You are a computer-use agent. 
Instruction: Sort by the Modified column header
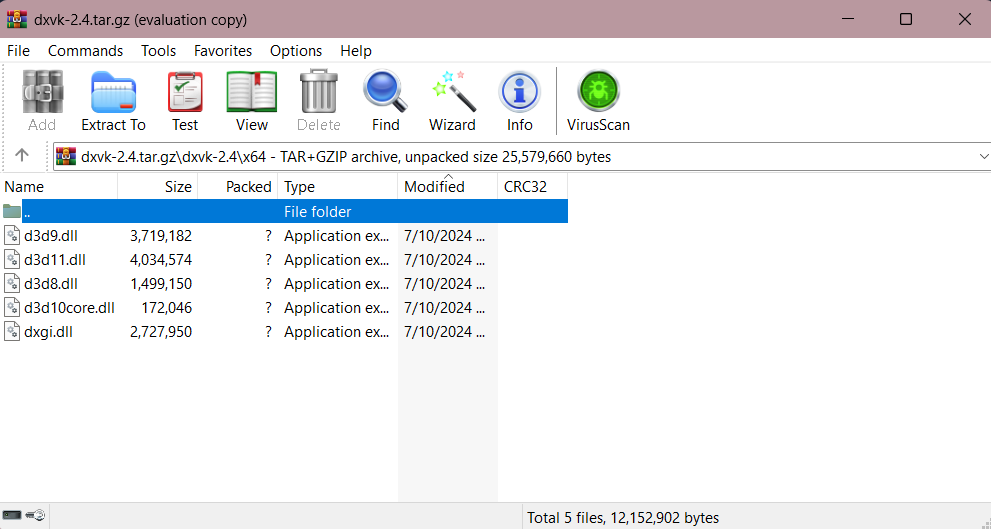pos(447,186)
